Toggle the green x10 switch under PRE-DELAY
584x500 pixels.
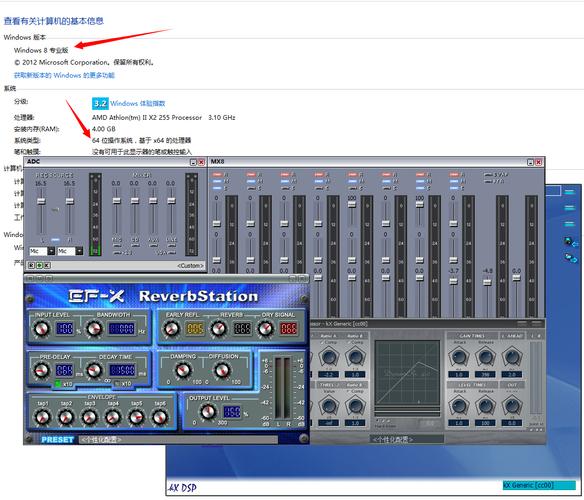pos(58,384)
